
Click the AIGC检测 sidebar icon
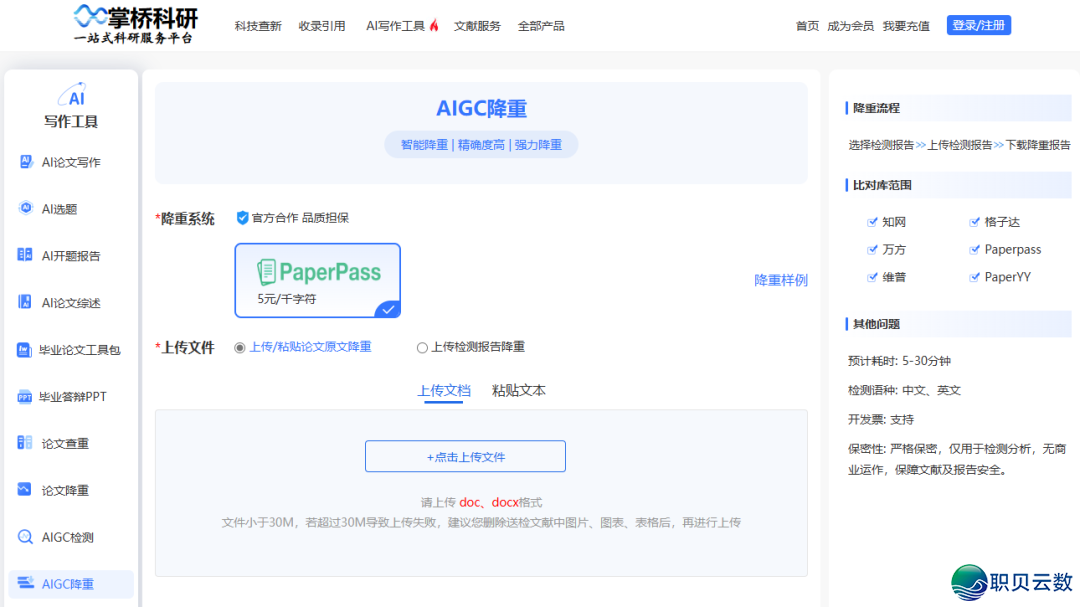[x=26, y=537]
